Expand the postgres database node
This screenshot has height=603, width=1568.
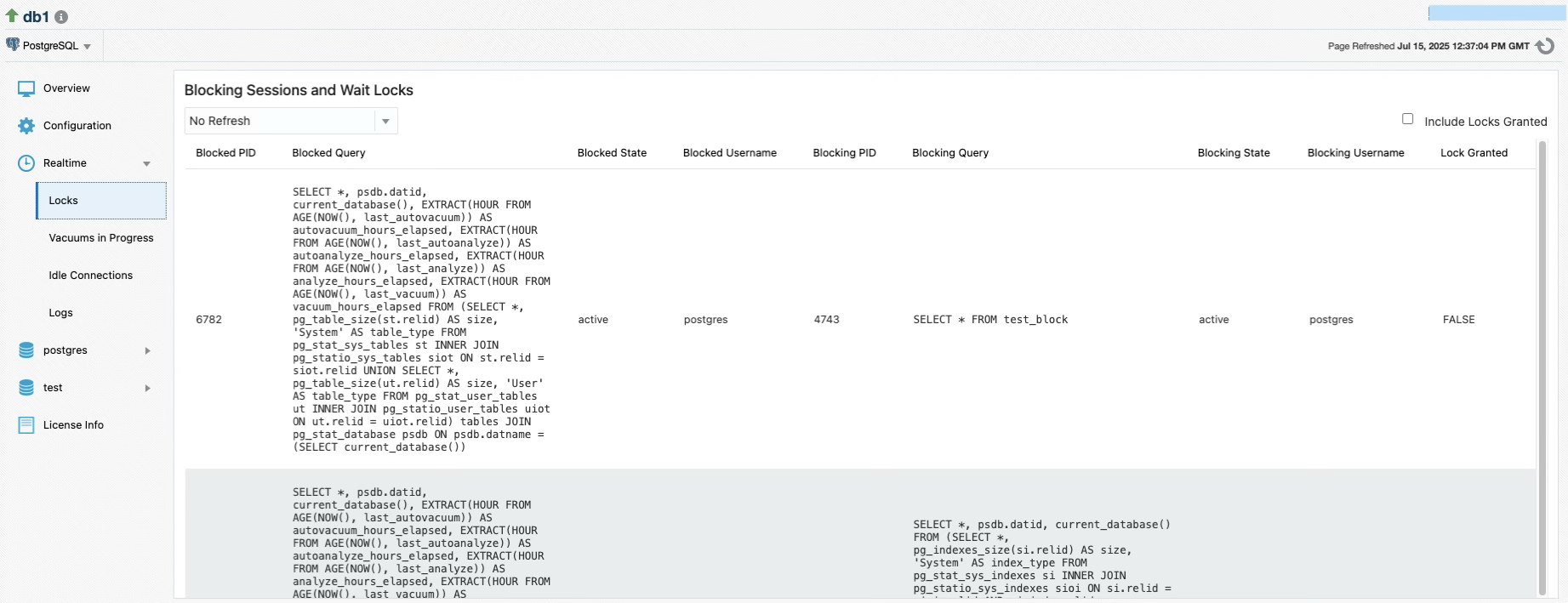click(147, 350)
